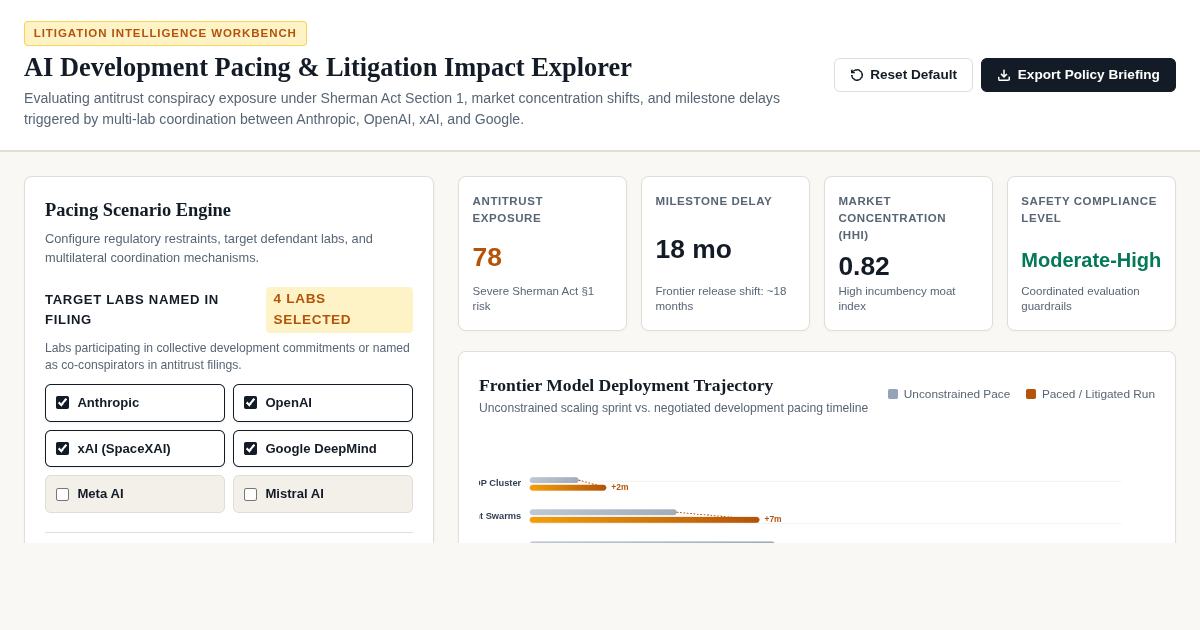Click the Milestone Delay card

(x=726, y=254)
